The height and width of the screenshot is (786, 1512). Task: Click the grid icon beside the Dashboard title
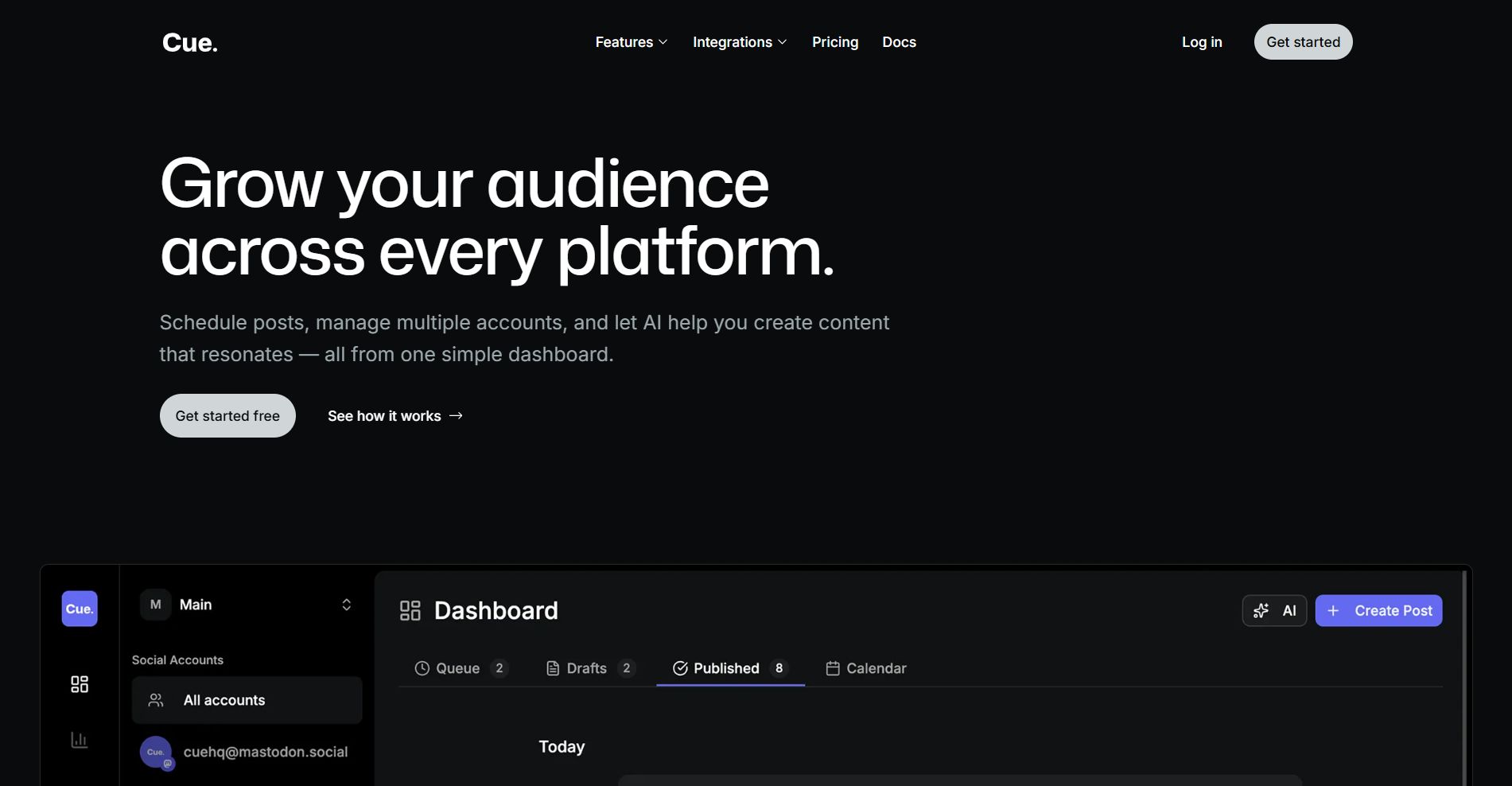click(x=410, y=610)
